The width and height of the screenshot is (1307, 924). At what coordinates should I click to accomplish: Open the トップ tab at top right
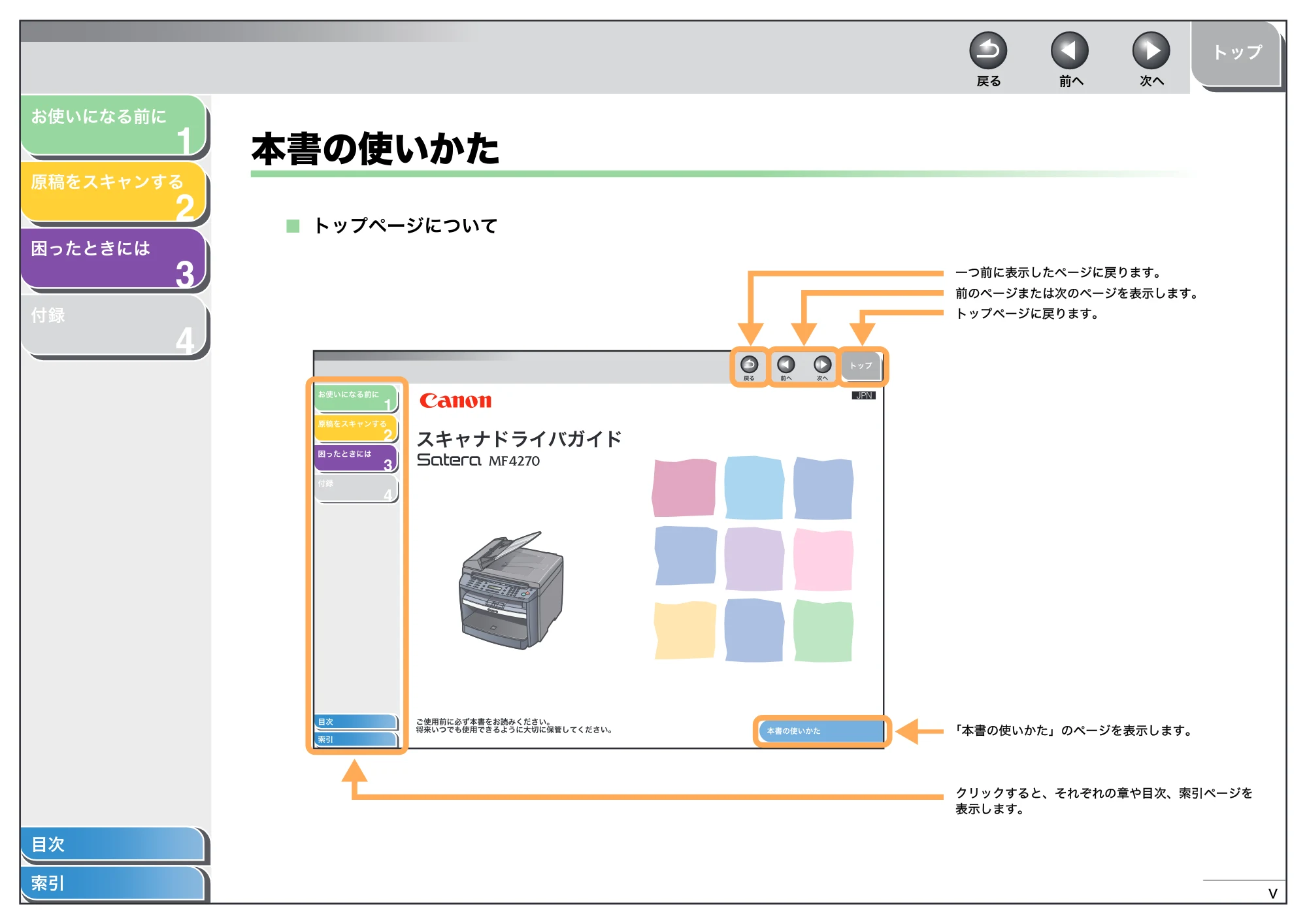pos(1236,53)
